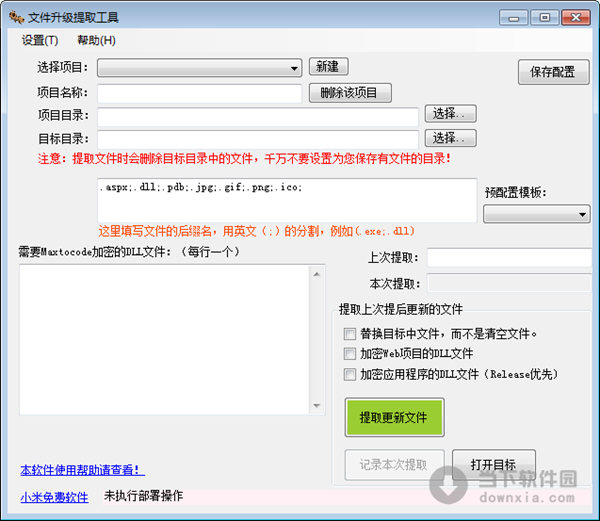
Task: Open the 小米免费软件 link
Action: (54, 497)
